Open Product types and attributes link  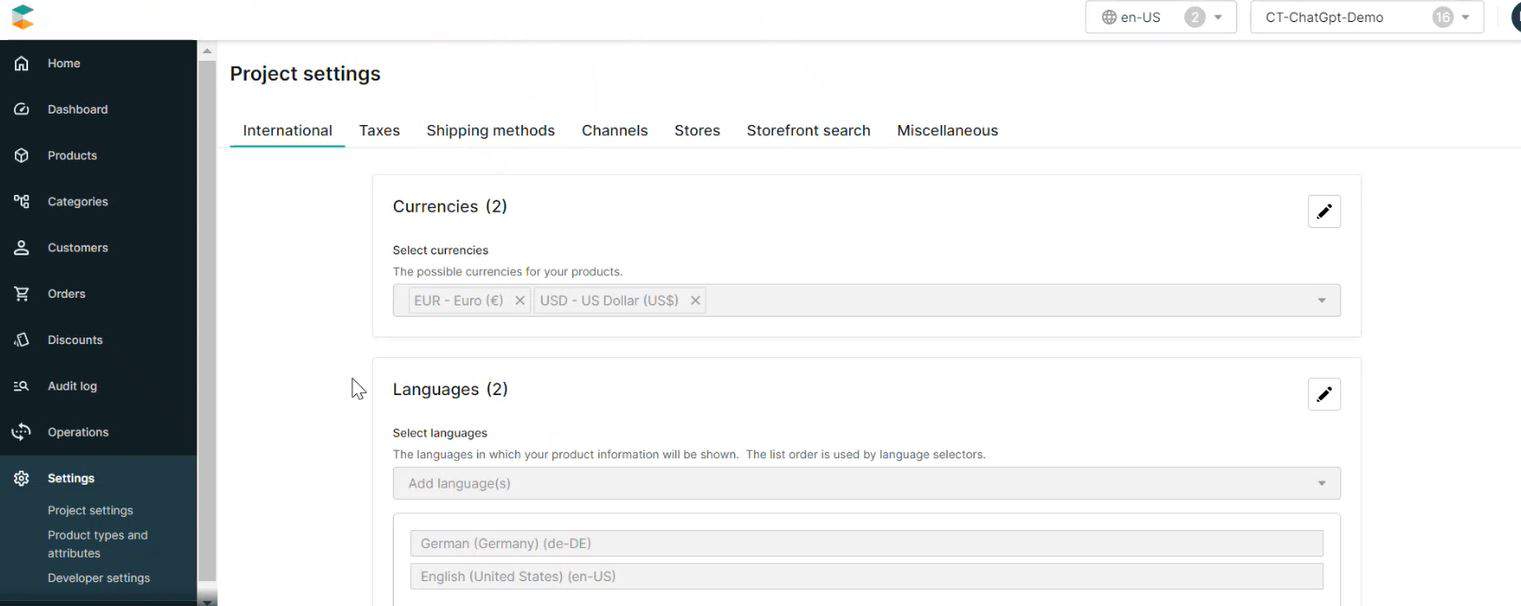(98, 544)
